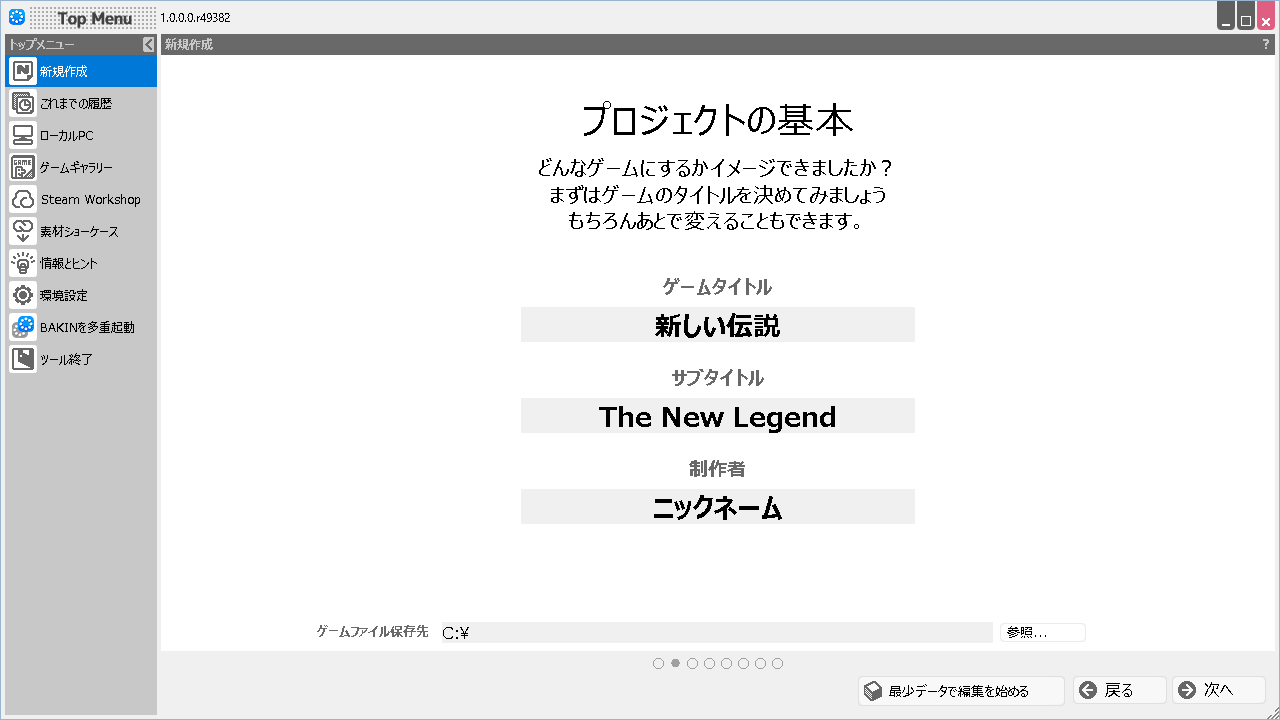The height and width of the screenshot is (720, 1280).
Task: Edit the subtitle field The New Legend
Action: (x=717, y=416)
